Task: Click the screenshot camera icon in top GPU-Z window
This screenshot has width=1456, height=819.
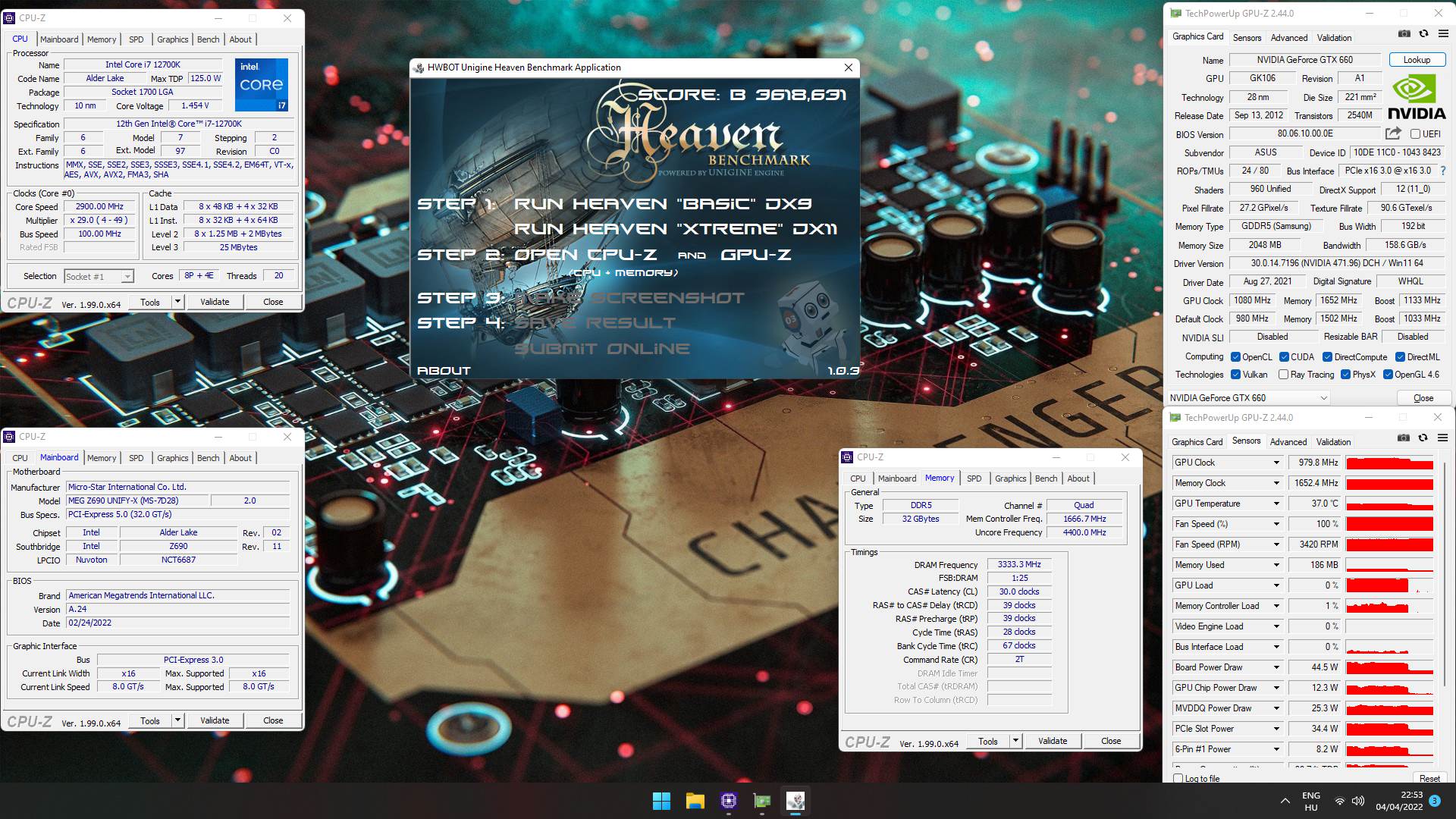Action: point(1404,34)
